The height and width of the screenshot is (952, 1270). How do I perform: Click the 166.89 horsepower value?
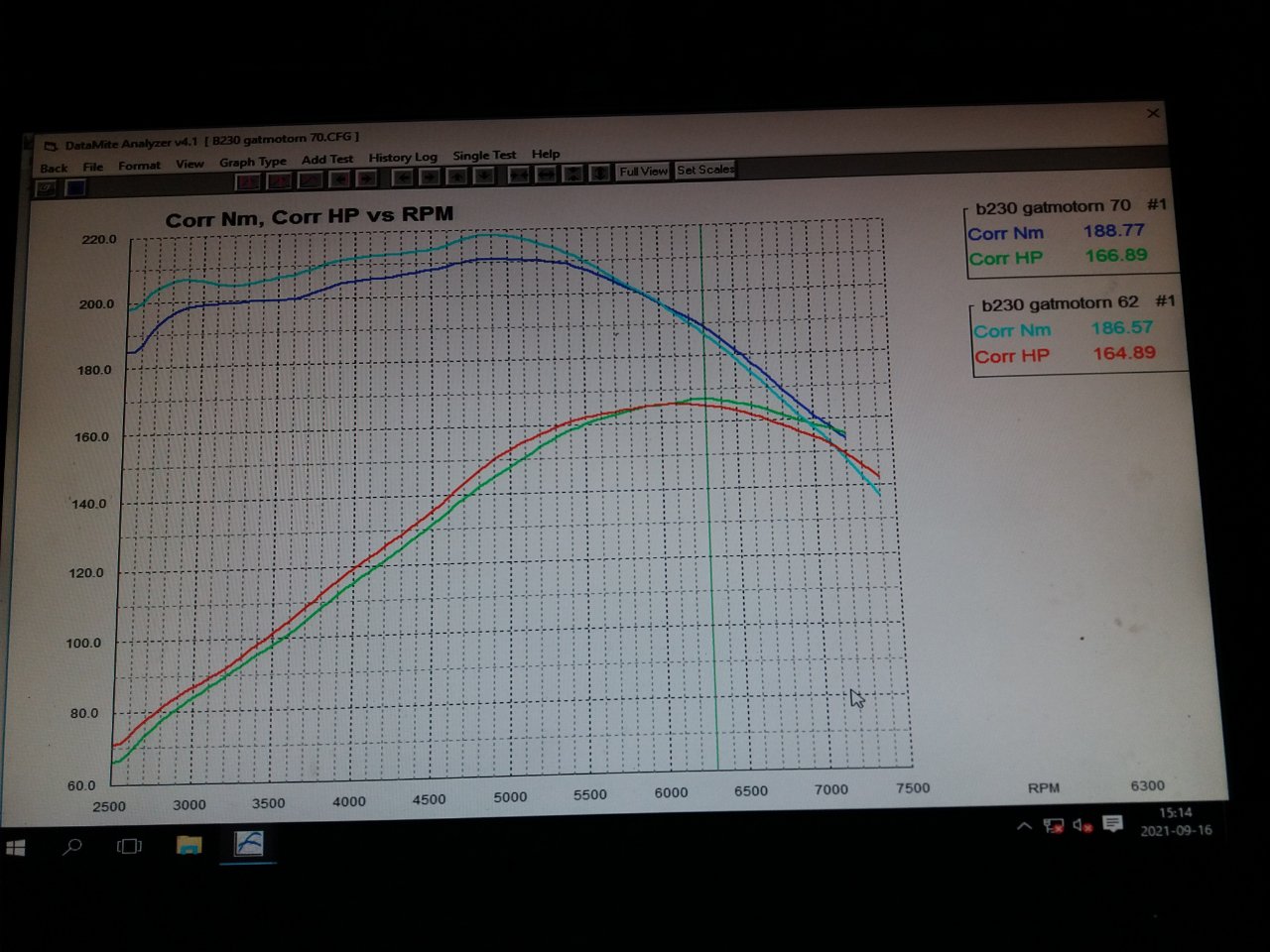[1115, 255]
